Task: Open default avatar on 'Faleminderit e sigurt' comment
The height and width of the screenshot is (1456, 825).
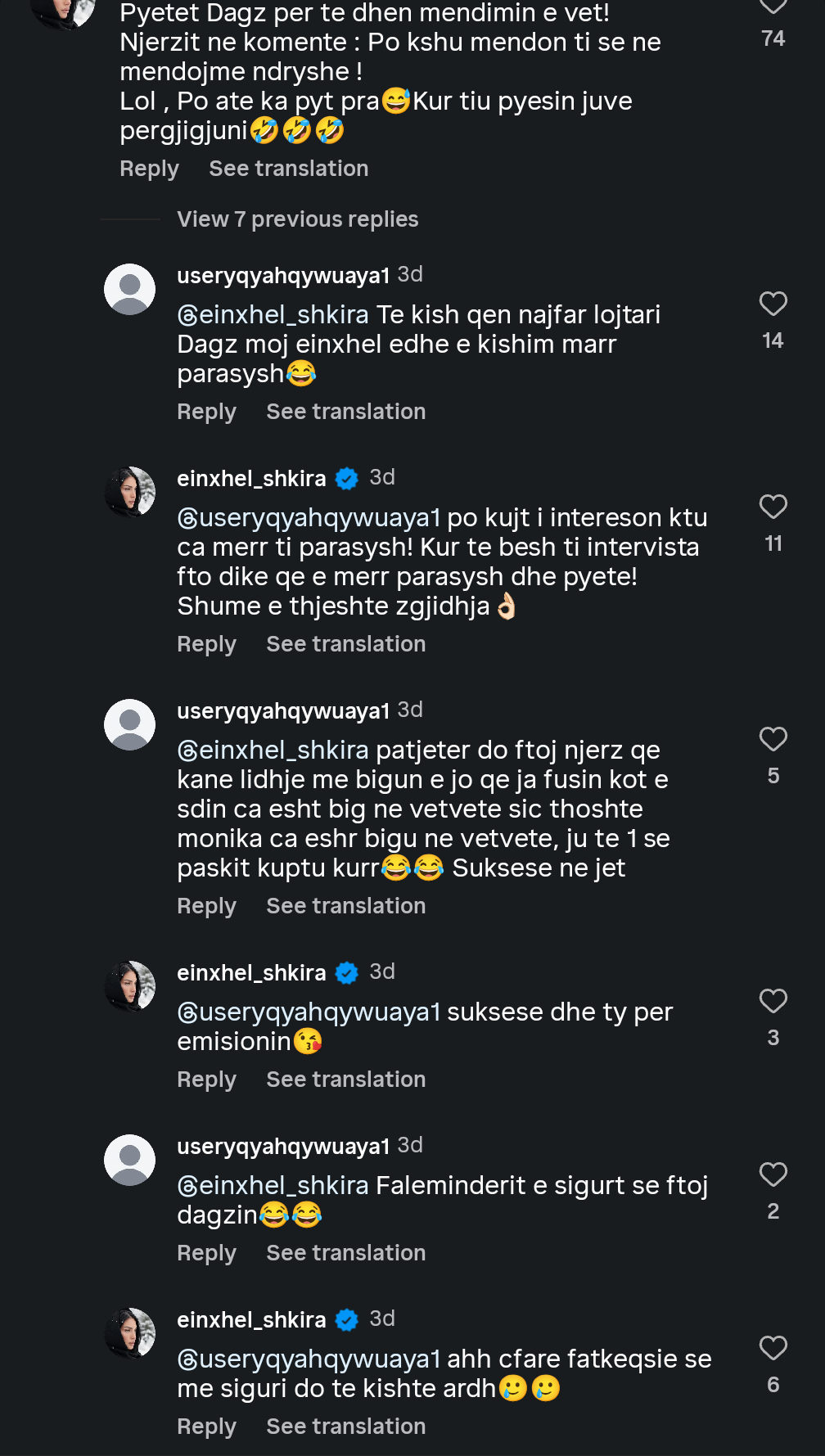Action: point(129,1161)
